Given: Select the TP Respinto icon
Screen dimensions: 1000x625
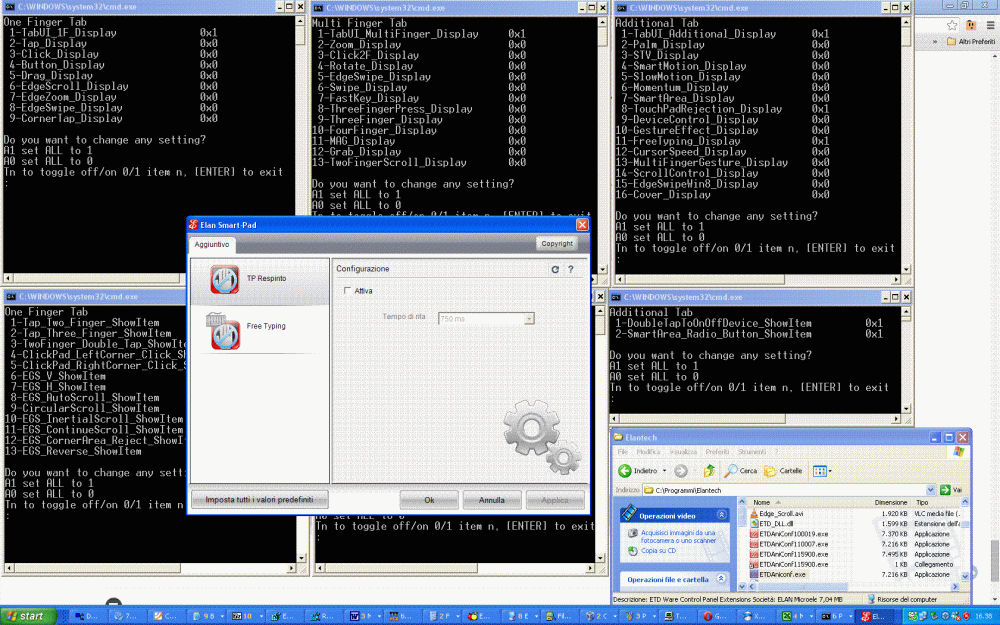Looking at the screenshot, I should pyautogui.click(x=224, y=279).
